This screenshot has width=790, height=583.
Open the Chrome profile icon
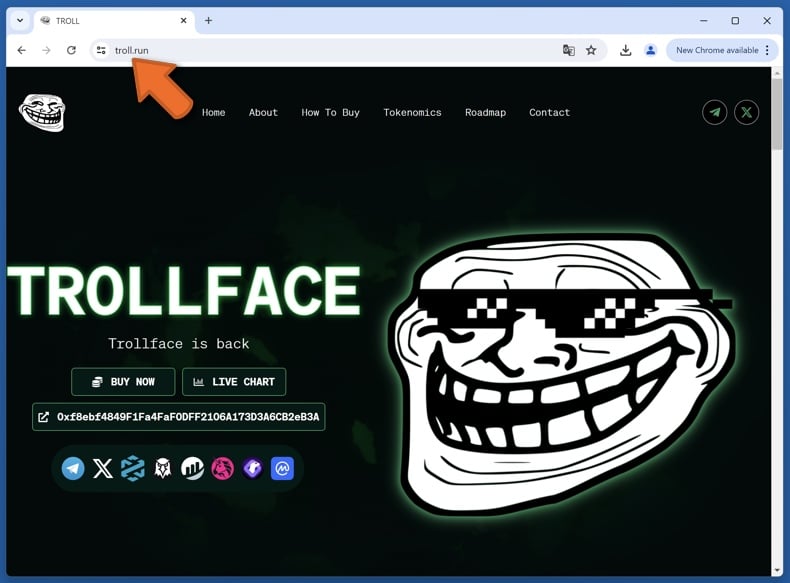pyautogui.click(x=650, y=50)
